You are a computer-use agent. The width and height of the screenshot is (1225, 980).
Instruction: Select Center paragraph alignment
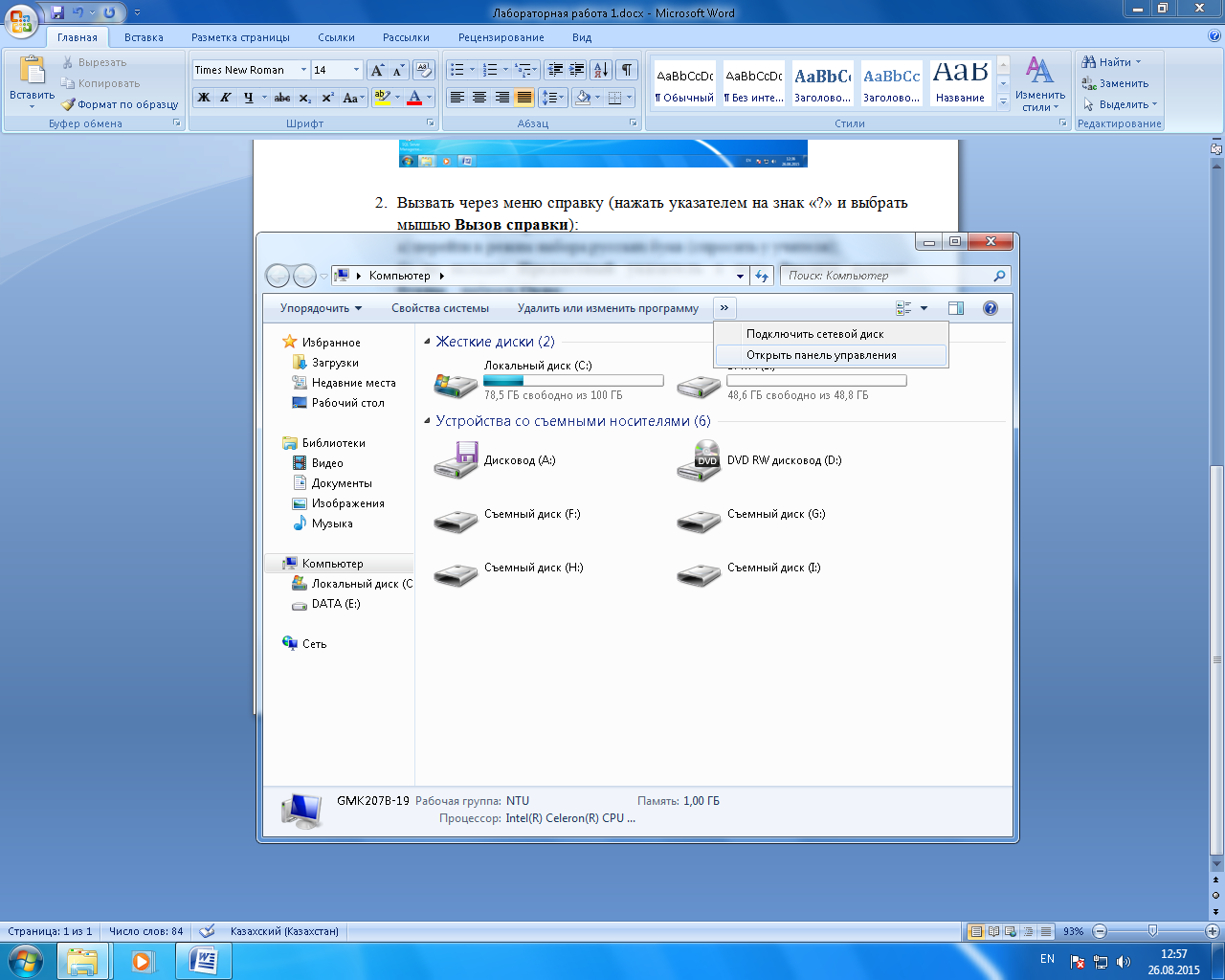[479, 98]
